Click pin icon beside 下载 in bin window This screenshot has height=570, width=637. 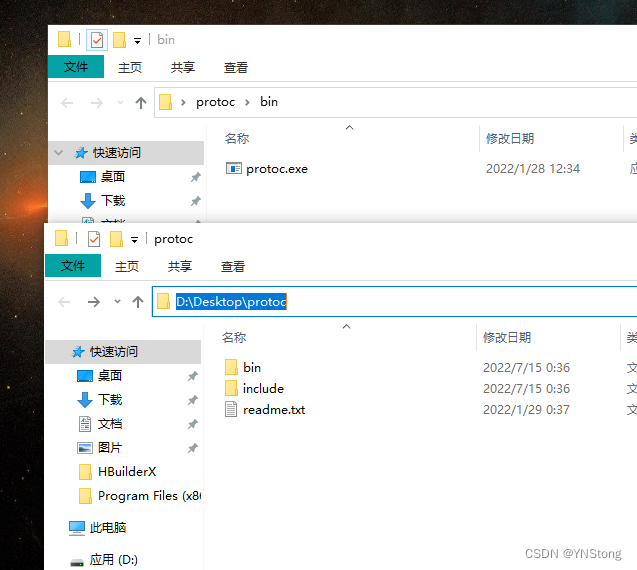(196, 201)
